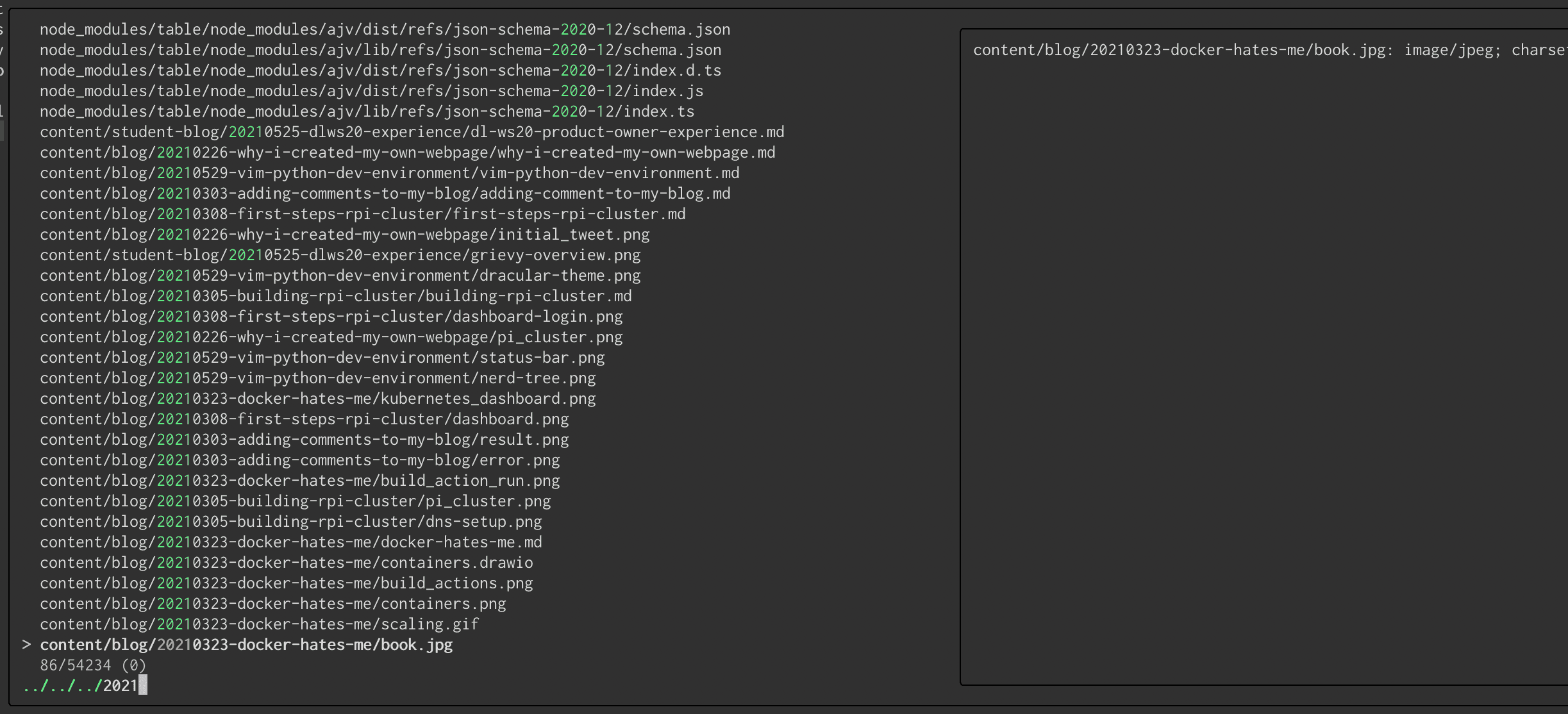
Task: Select the highlighted book.jpg result
Action: [x=246, y=645]
